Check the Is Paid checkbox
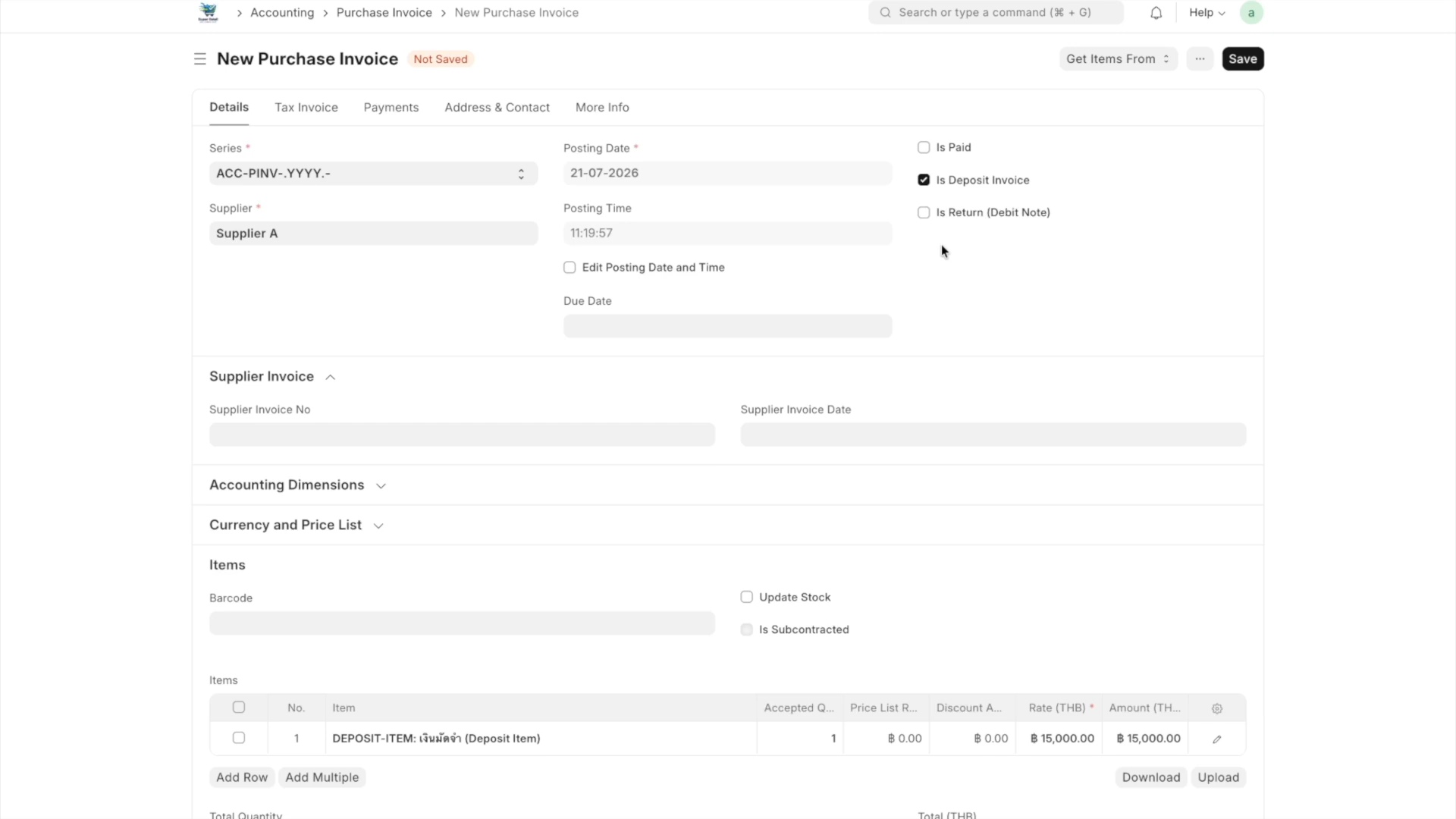The height and width of the screenshot is (819, 1456). pyautogui.click(x=924, y=148)
